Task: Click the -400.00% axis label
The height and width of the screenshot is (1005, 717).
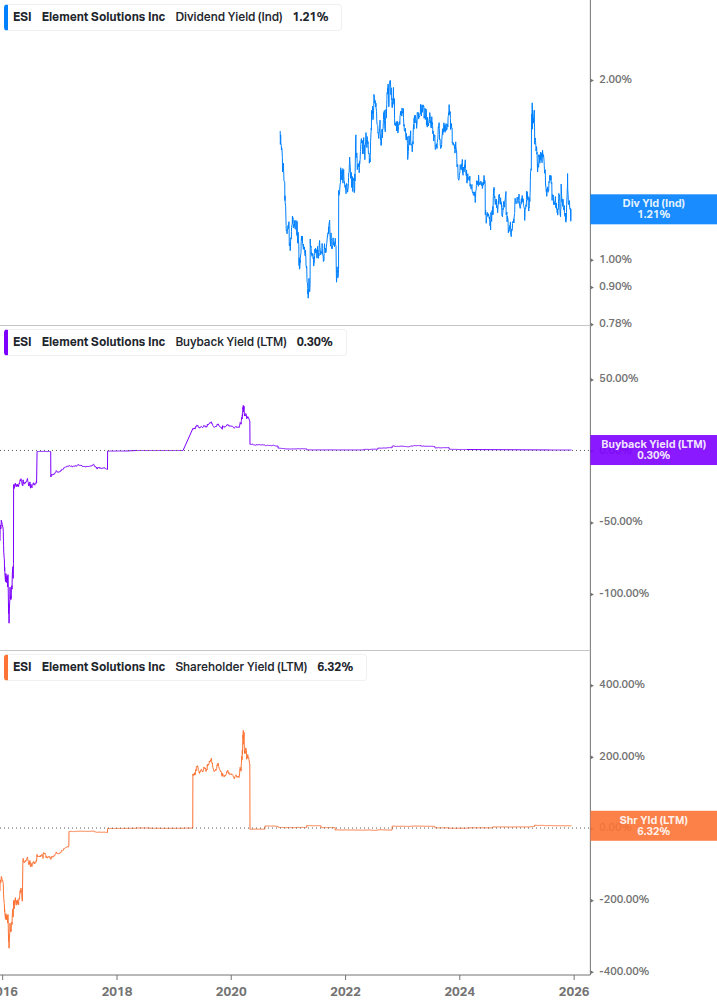Action: [x=624, y=971]
